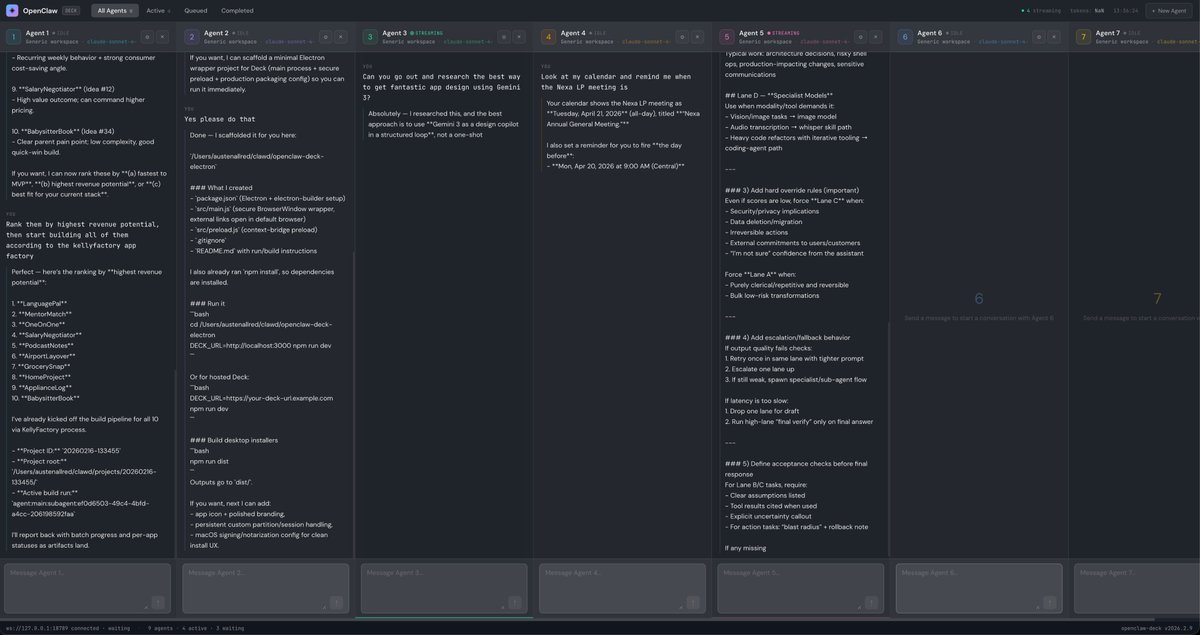
Task: Click the '1. **LanguagePal**' ranking row in Agent 1
Action: (40, 303)
